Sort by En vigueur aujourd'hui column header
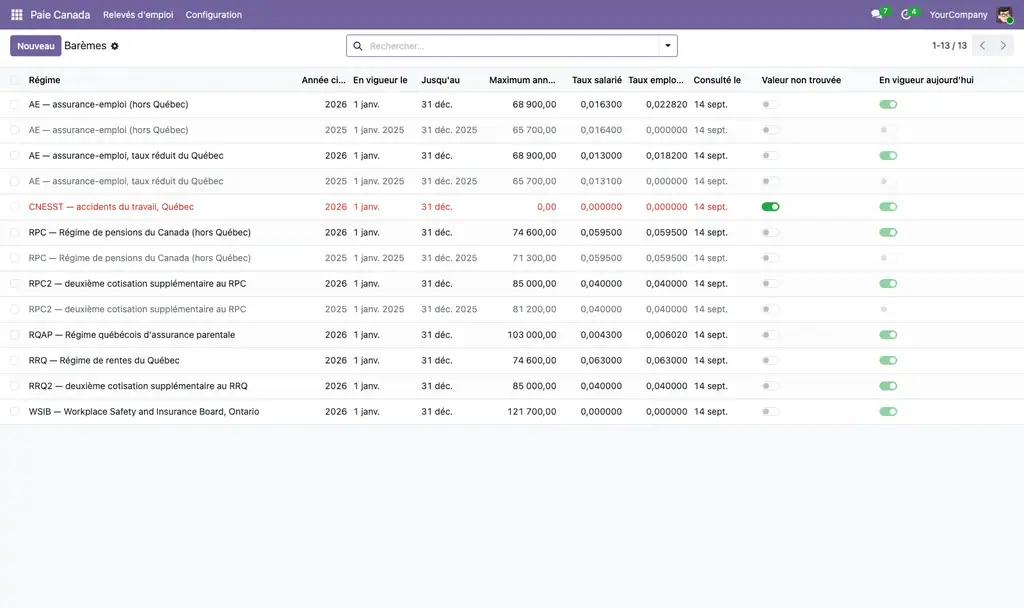The width and height of the screenshot is (1024, 608). 926,80
